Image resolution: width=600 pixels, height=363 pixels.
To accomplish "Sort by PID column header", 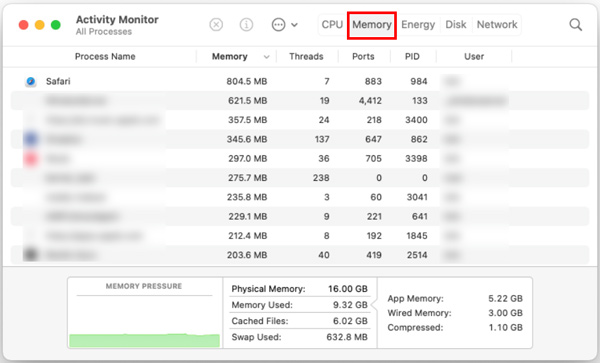I will pos(412,57).
